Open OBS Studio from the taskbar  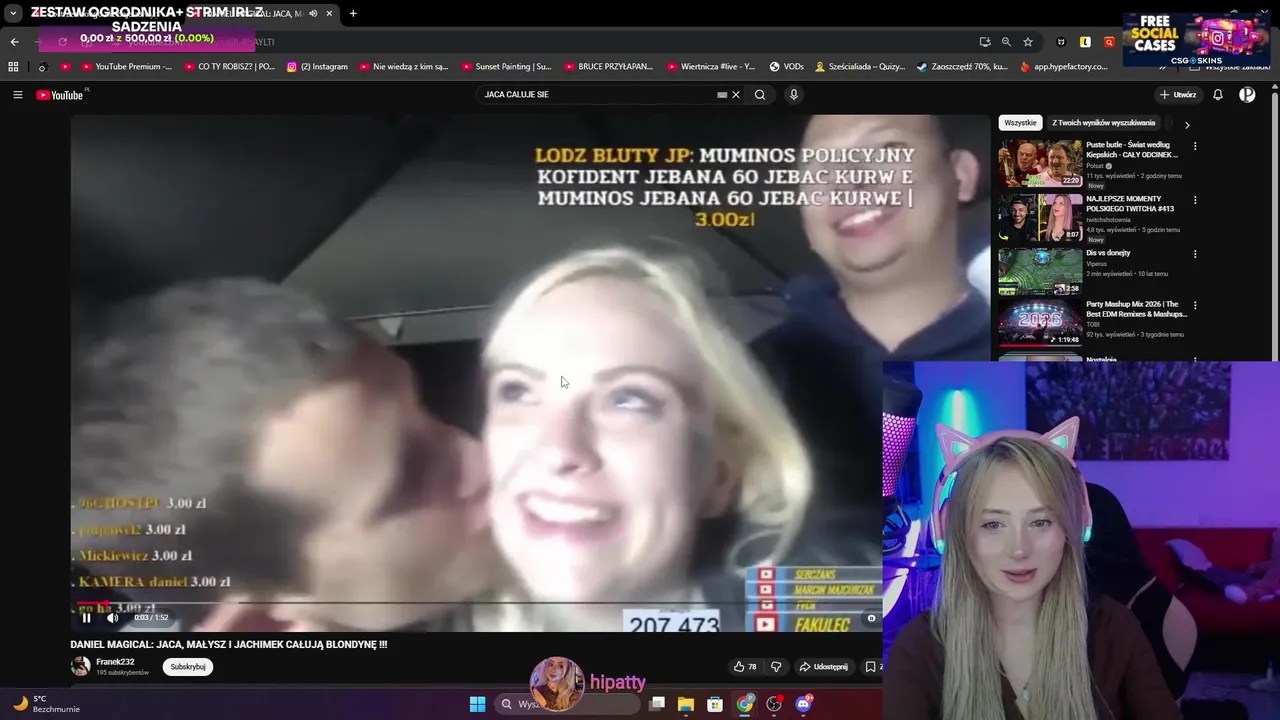click(x=774, y=704)
